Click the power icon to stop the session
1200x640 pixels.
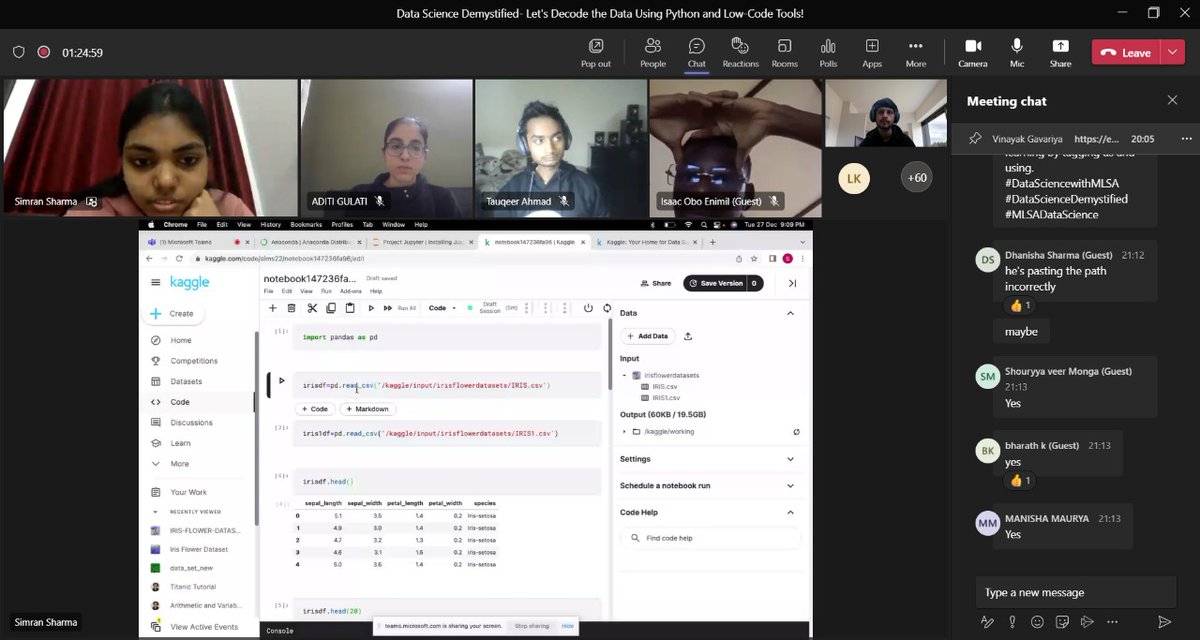click(x=588, y=308)
